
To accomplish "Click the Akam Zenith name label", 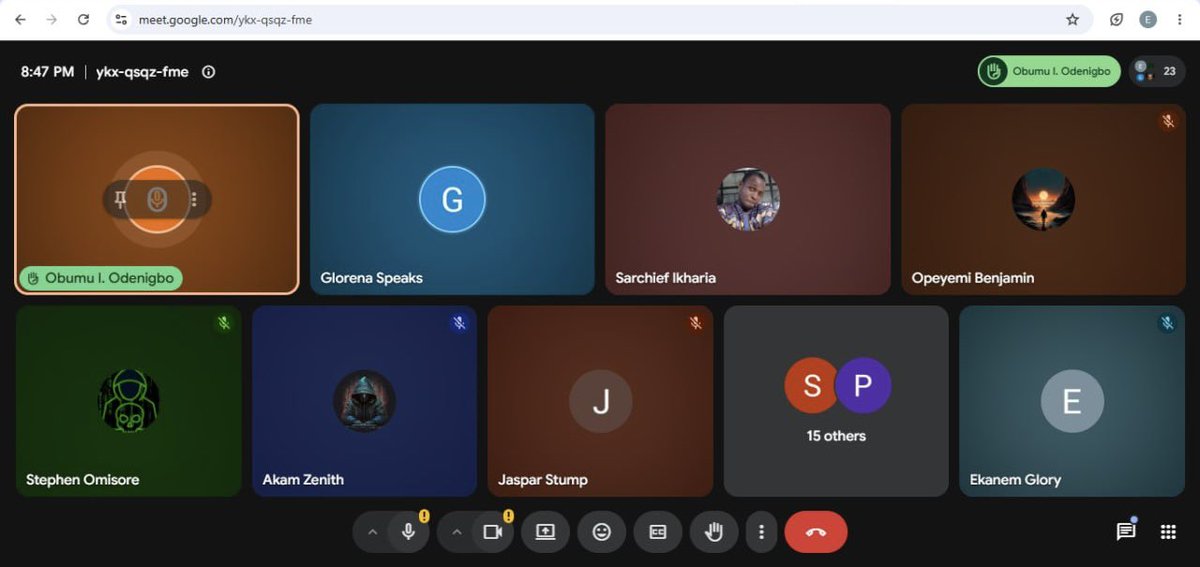I will (303, 480).
